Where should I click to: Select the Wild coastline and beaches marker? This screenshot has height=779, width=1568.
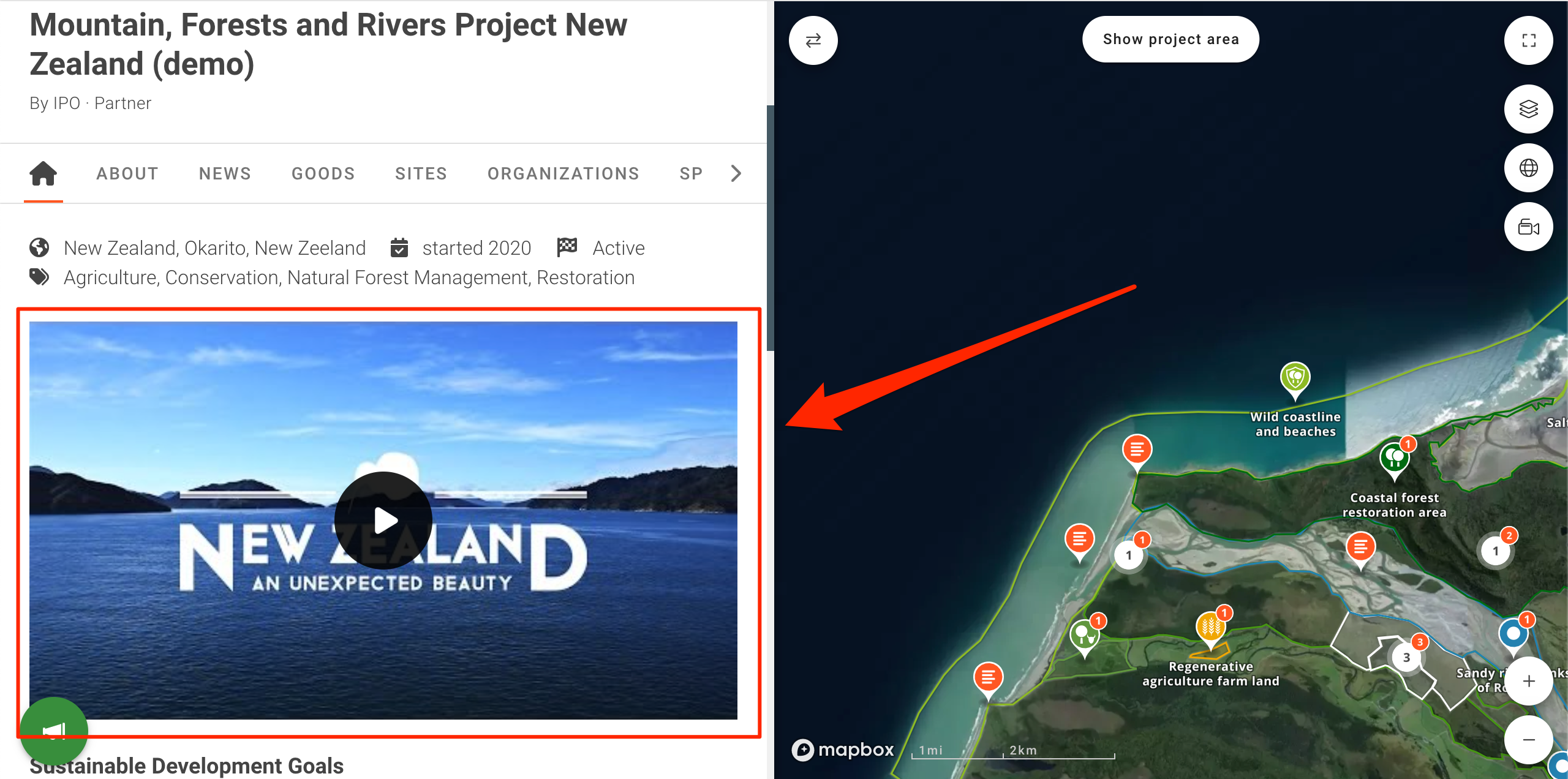click(1295, 380)
